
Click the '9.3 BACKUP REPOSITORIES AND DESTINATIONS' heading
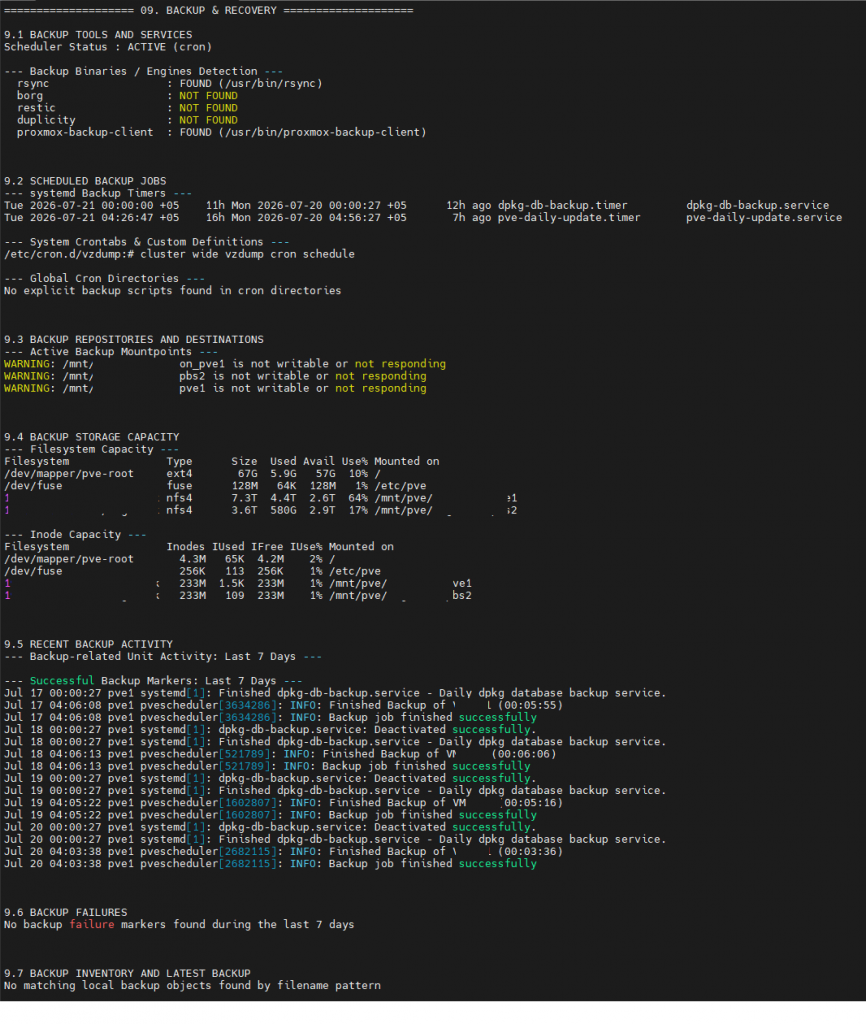(x=134, y=340)
